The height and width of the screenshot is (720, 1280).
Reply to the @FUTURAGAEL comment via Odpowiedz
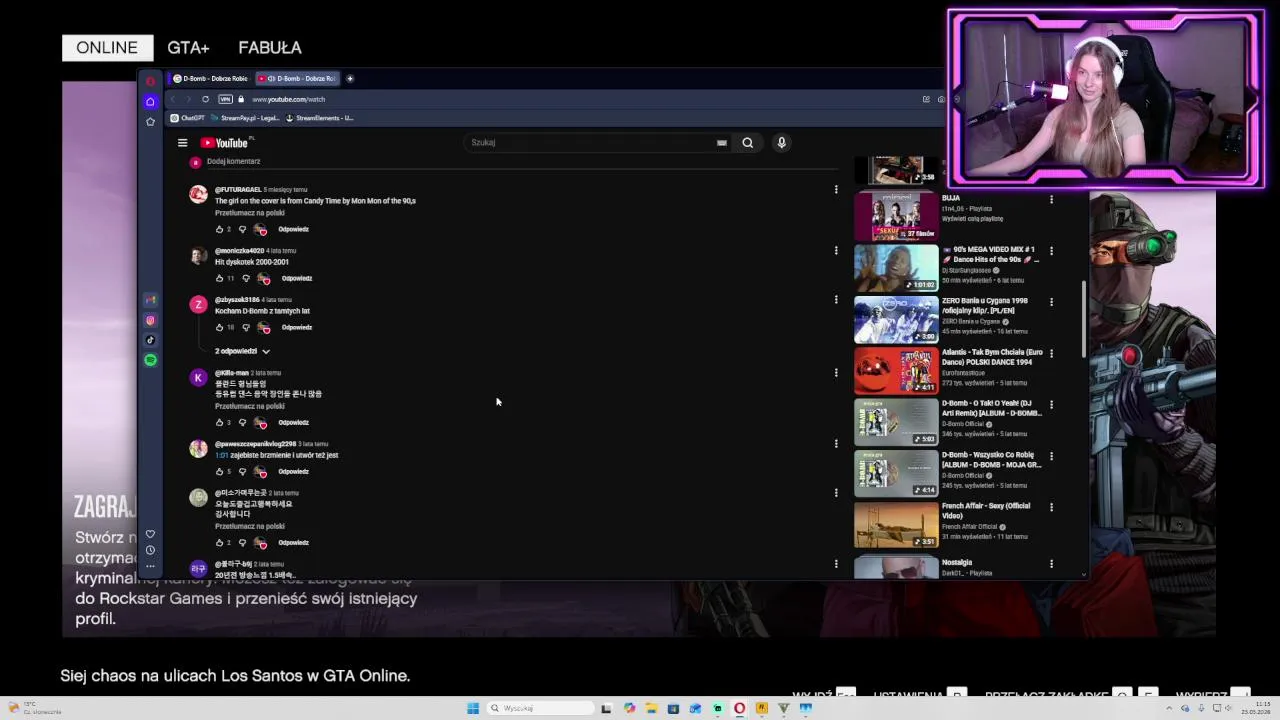coord(293,229)
